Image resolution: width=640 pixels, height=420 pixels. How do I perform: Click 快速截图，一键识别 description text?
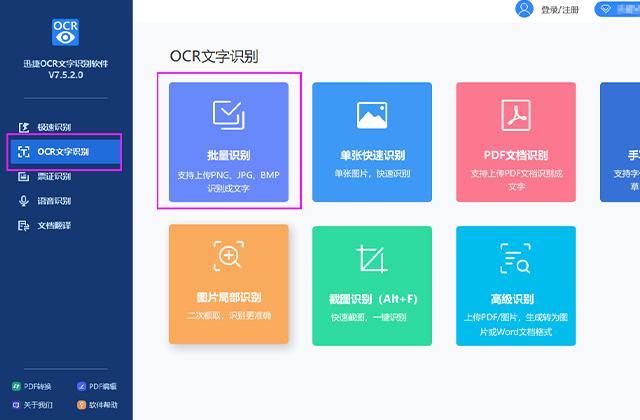pyautogui.click(x=369, y=317)
